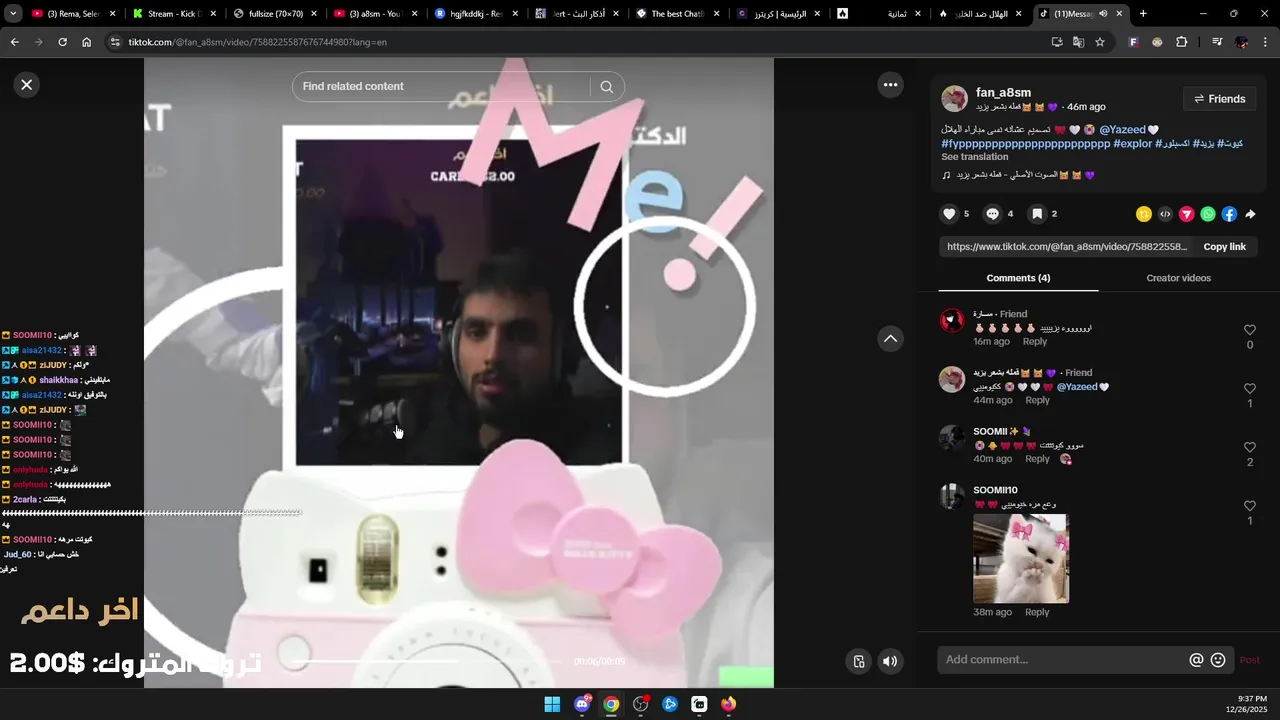Like SOOMII10 comment with cat image
Image resolution: width=1280 pixels, height=720 pixels.
1249,507
